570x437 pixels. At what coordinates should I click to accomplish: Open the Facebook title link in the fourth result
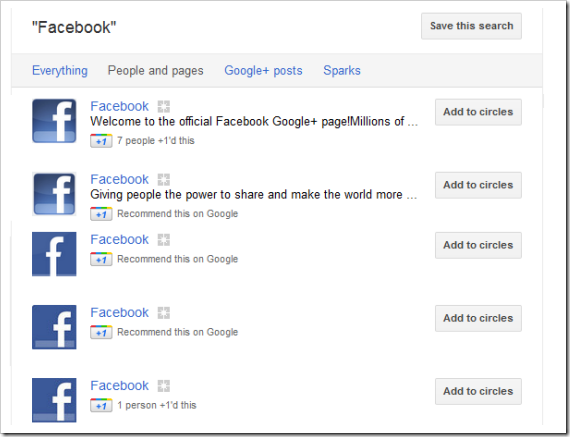[x=119, y=312]
